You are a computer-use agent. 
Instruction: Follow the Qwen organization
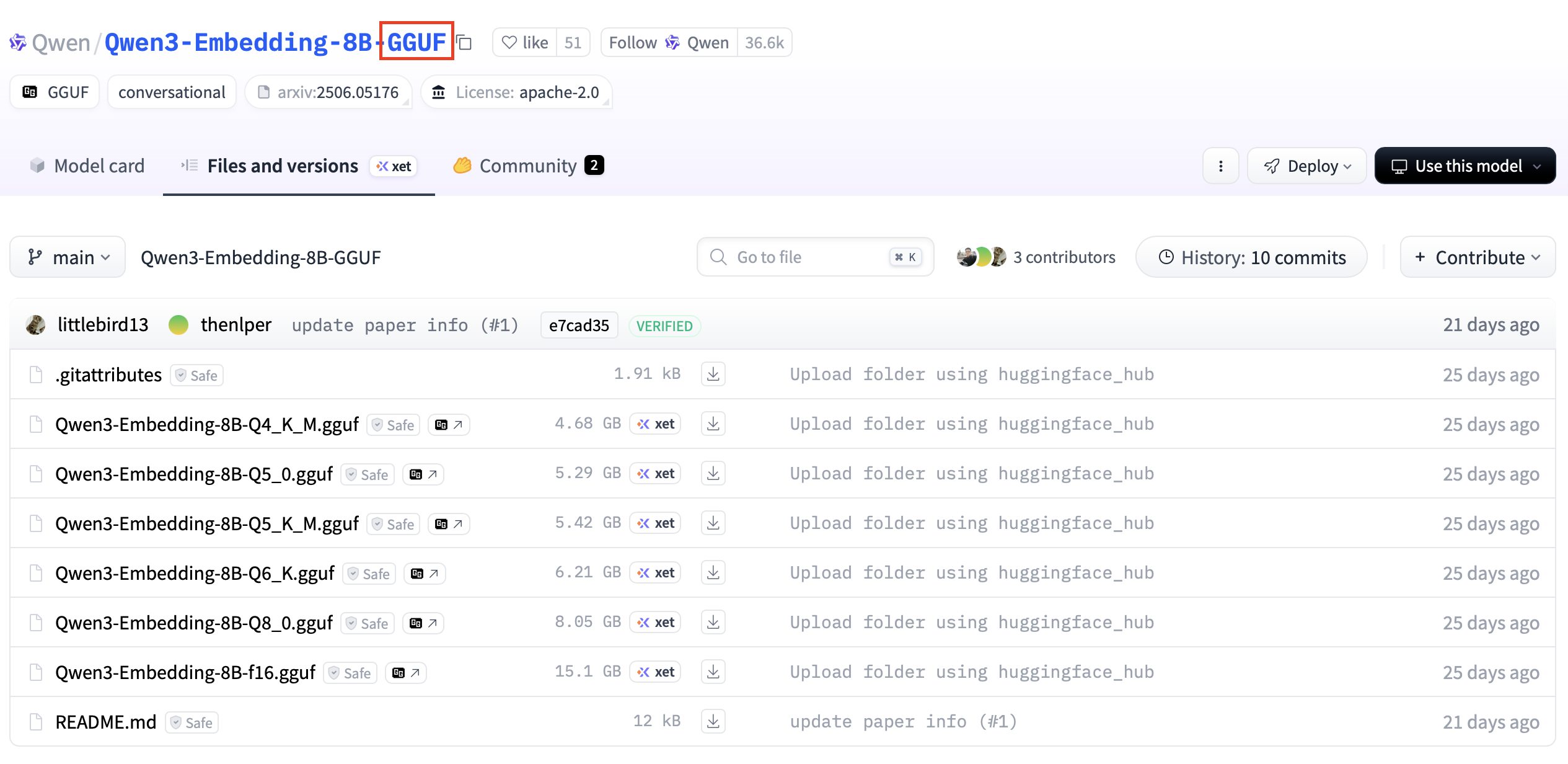tap(669, 42)
